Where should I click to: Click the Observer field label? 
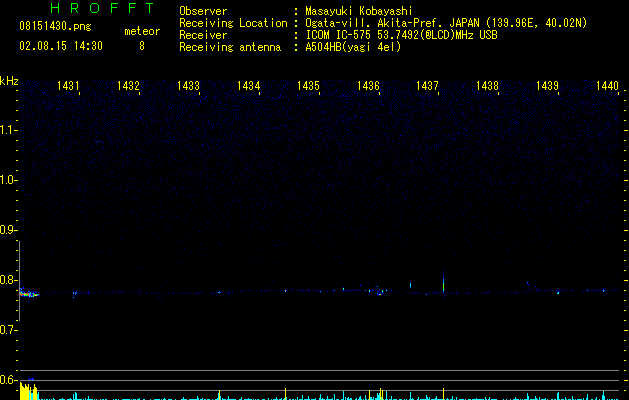pyautogui.click(x=203, y=11)
